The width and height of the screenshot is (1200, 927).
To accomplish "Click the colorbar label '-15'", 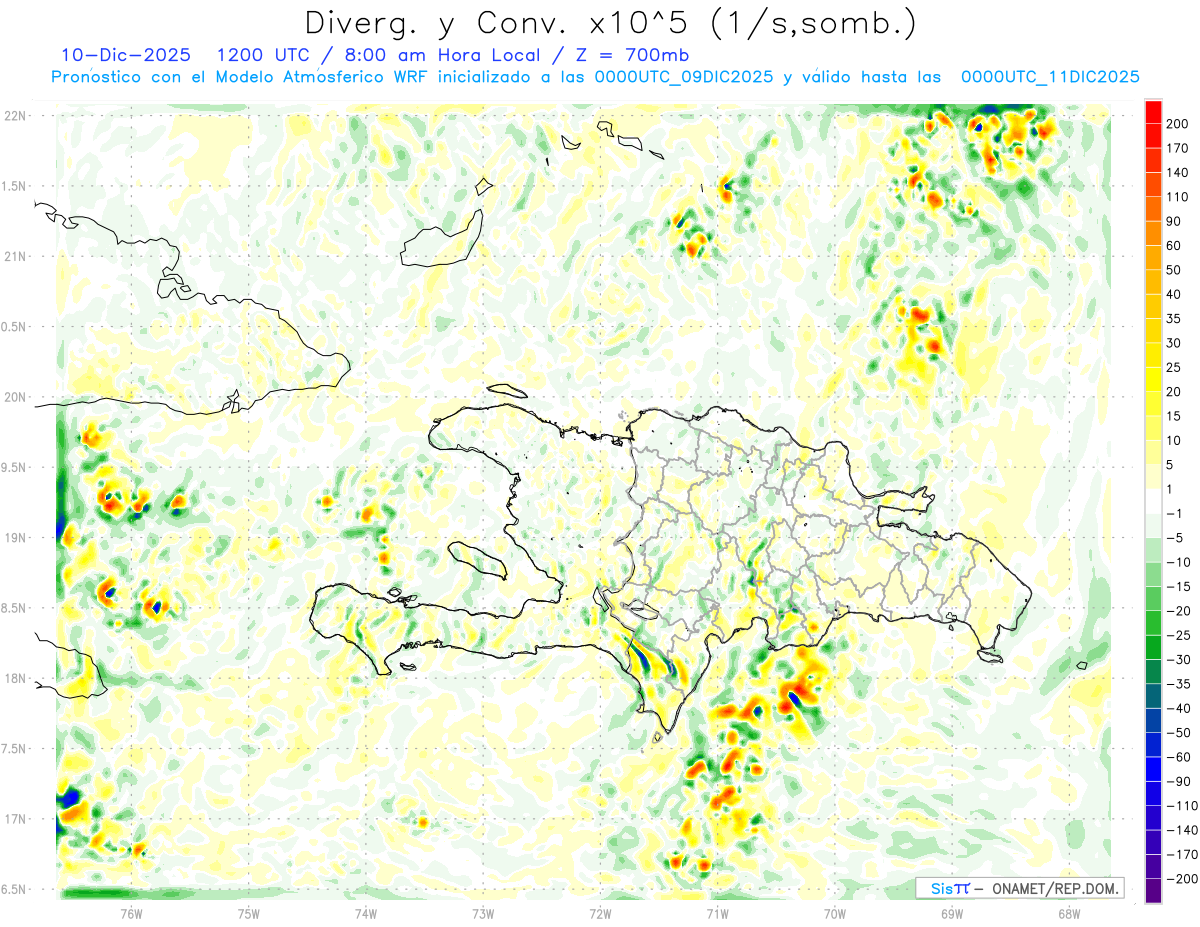I will coord(1179,586).
